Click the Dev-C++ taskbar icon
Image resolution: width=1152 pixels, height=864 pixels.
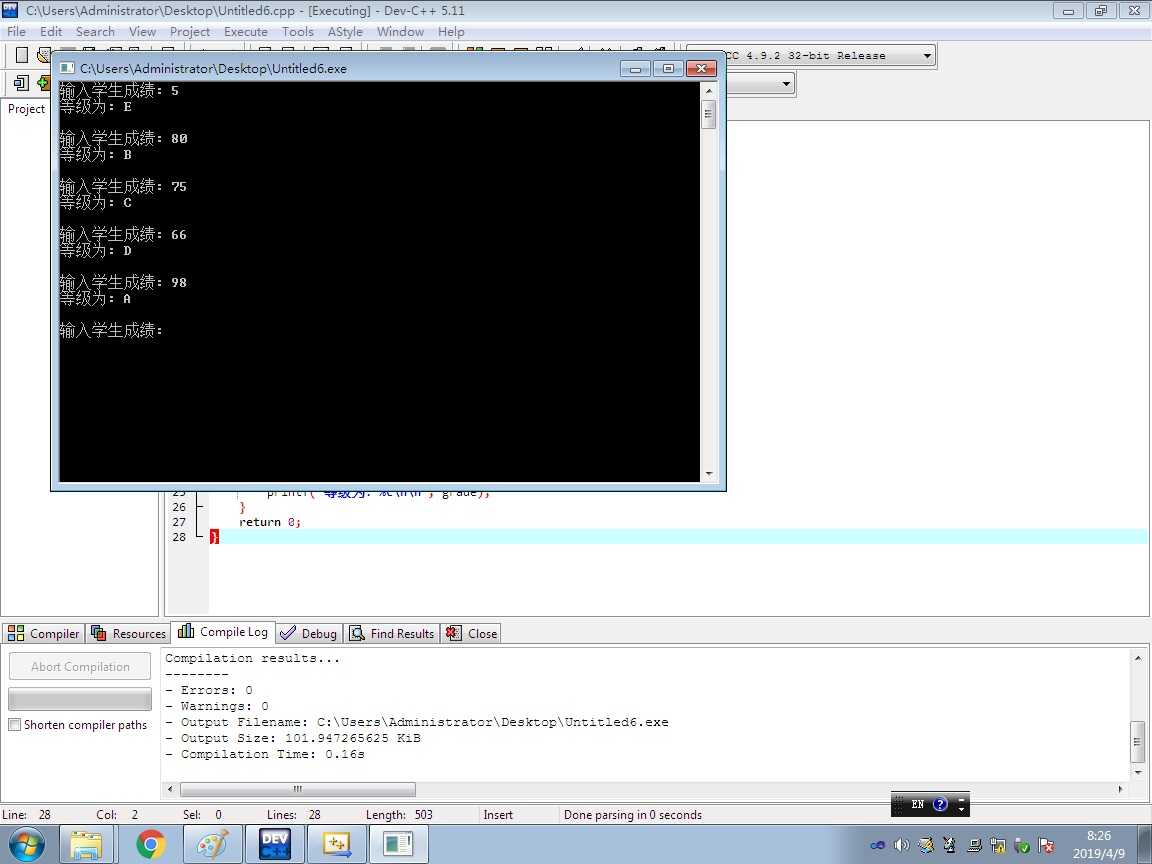coord(275,845)
